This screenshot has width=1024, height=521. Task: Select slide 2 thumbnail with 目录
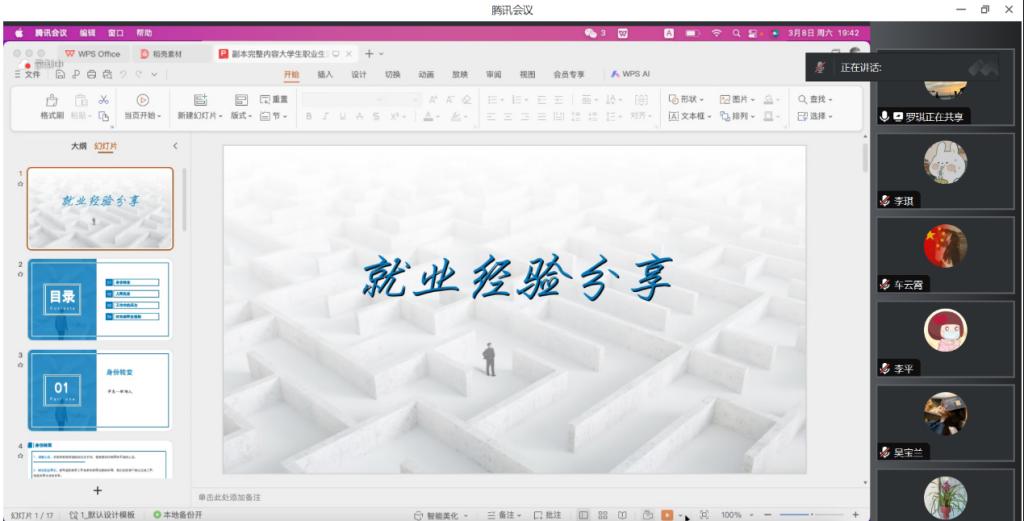99,299
